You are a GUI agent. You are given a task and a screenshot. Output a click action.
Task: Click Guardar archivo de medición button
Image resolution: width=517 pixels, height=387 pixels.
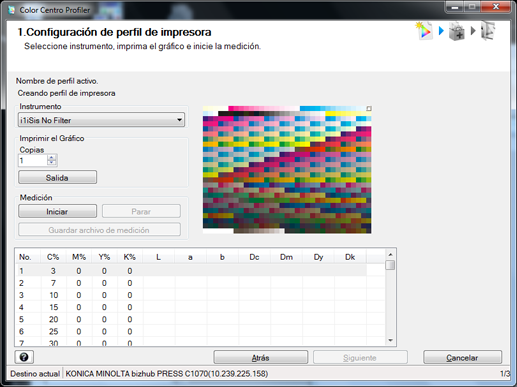point(99,230)
